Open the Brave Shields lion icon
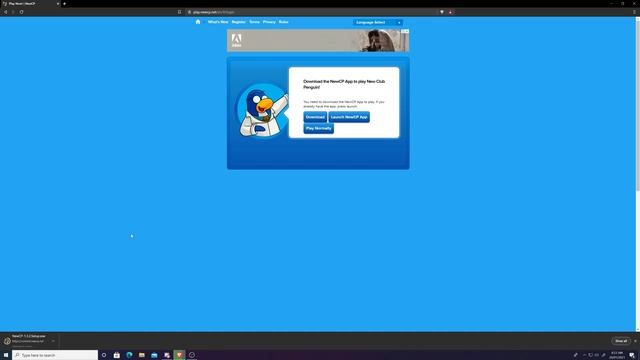Viewport: 640px width, 360px height. tap(442, 12)
